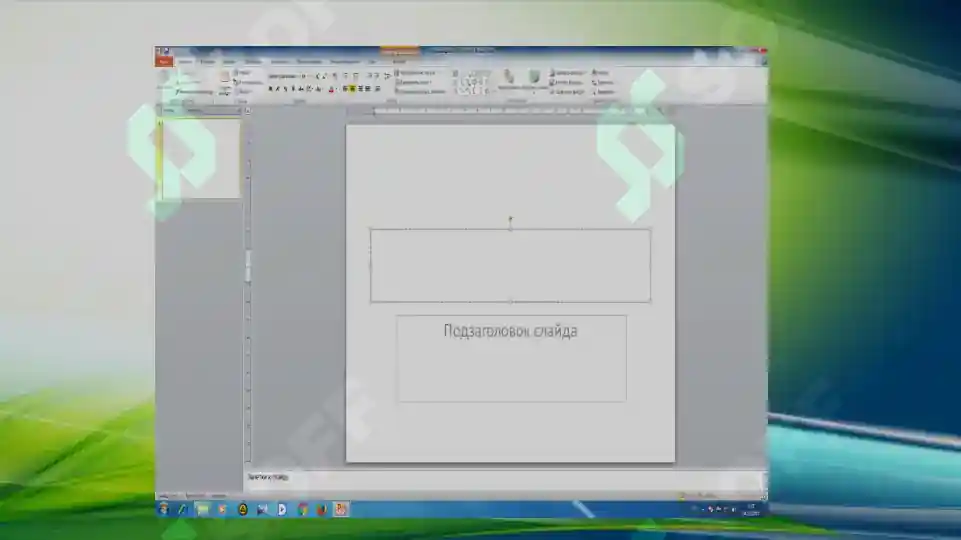Image resolution: width=961 pixels, height=540 pixels.
Task: Open the Align Text dropdown
Action: point(414,82)
